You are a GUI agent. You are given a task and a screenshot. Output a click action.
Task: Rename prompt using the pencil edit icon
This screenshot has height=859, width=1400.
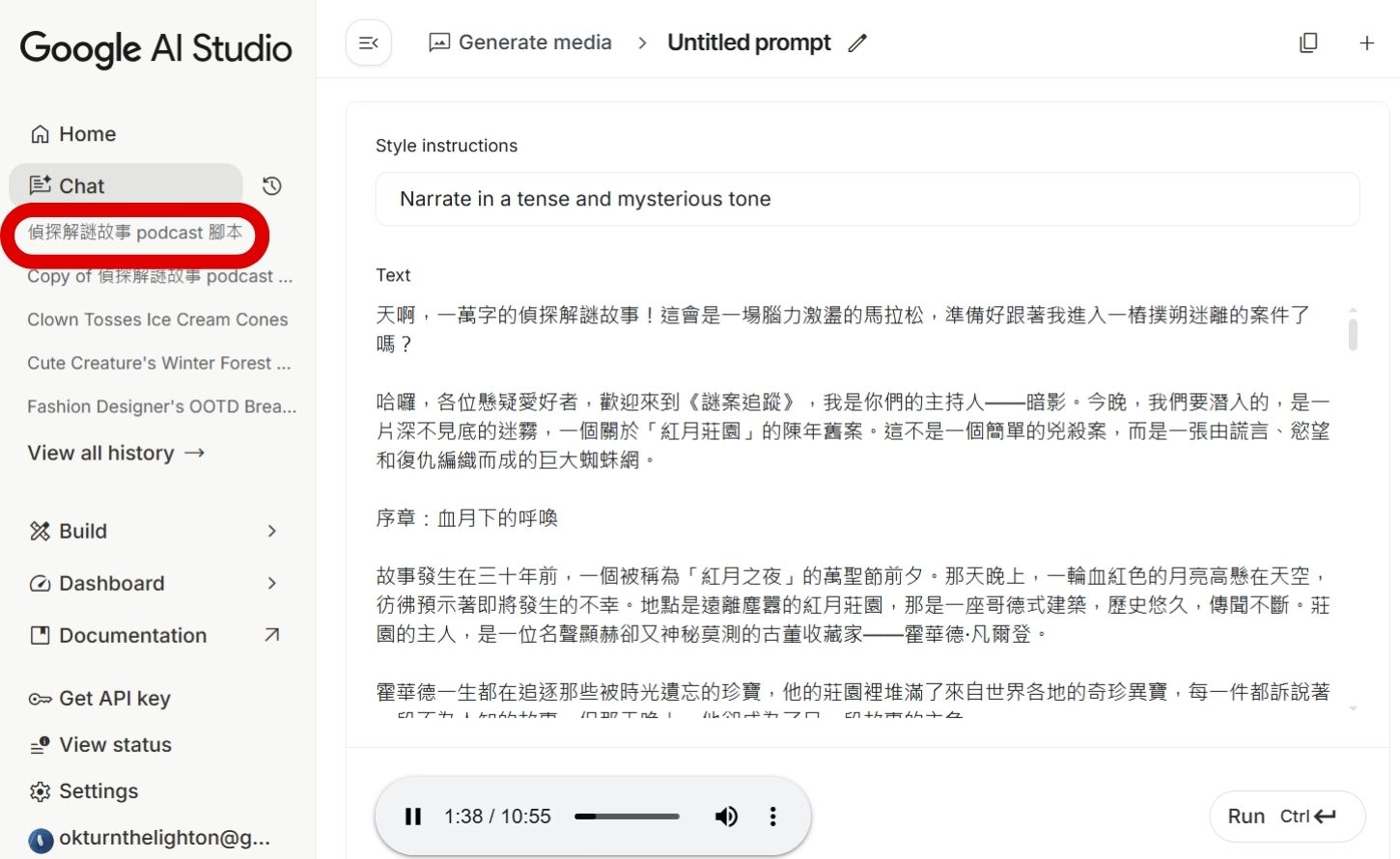857,42
